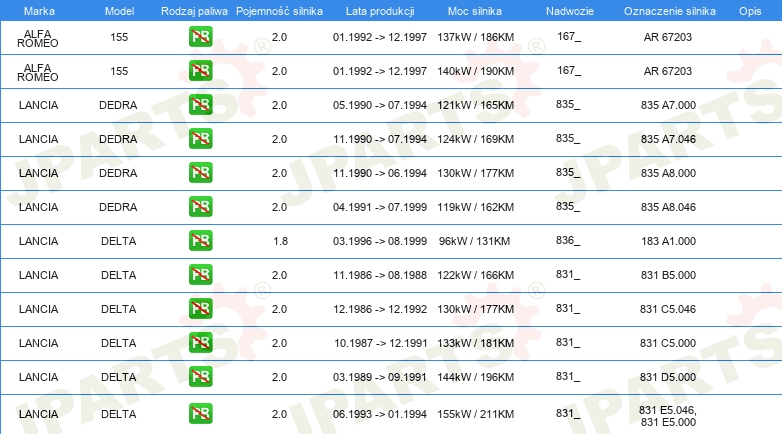The width and height of the screenshot is (782, 434).
Task: Click fuel icon in 835 A8.046 row
Action: (x=200, y=207)
